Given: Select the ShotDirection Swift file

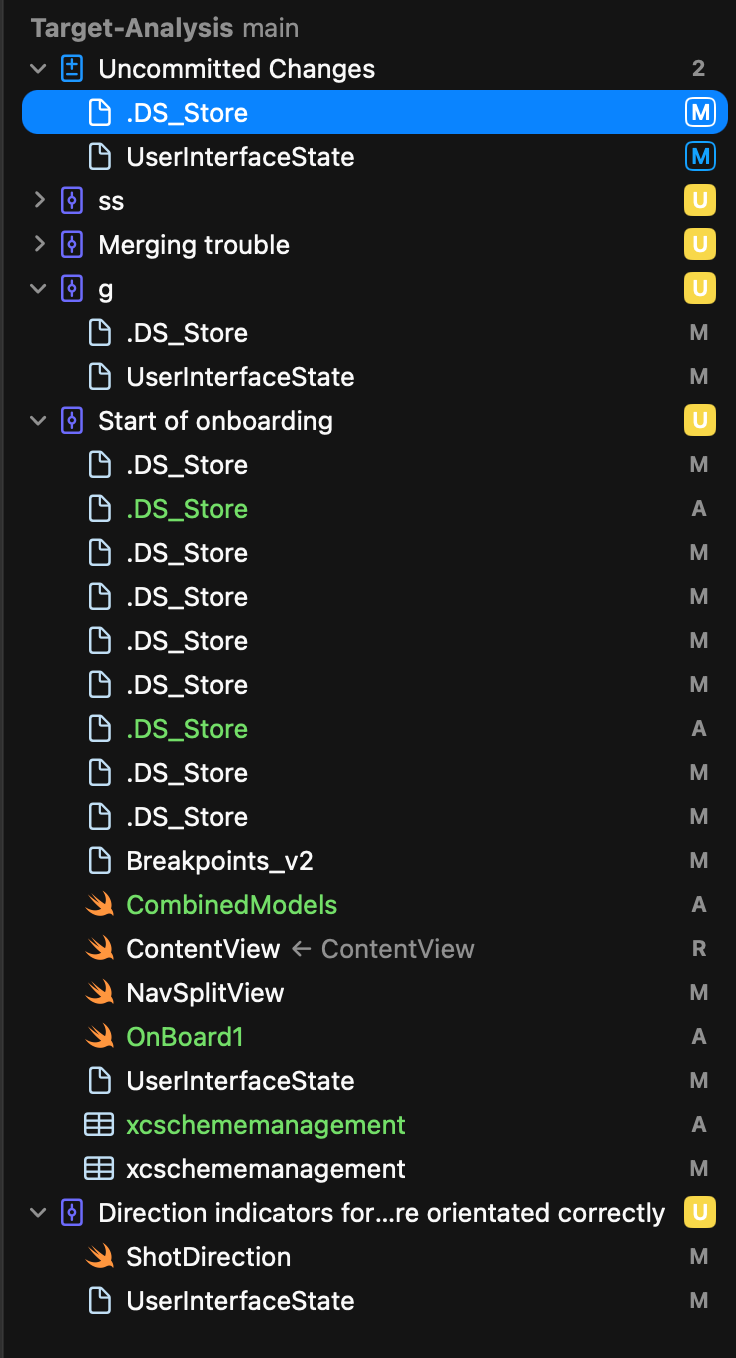Looking at the screenshot, I should [208, 1257].
